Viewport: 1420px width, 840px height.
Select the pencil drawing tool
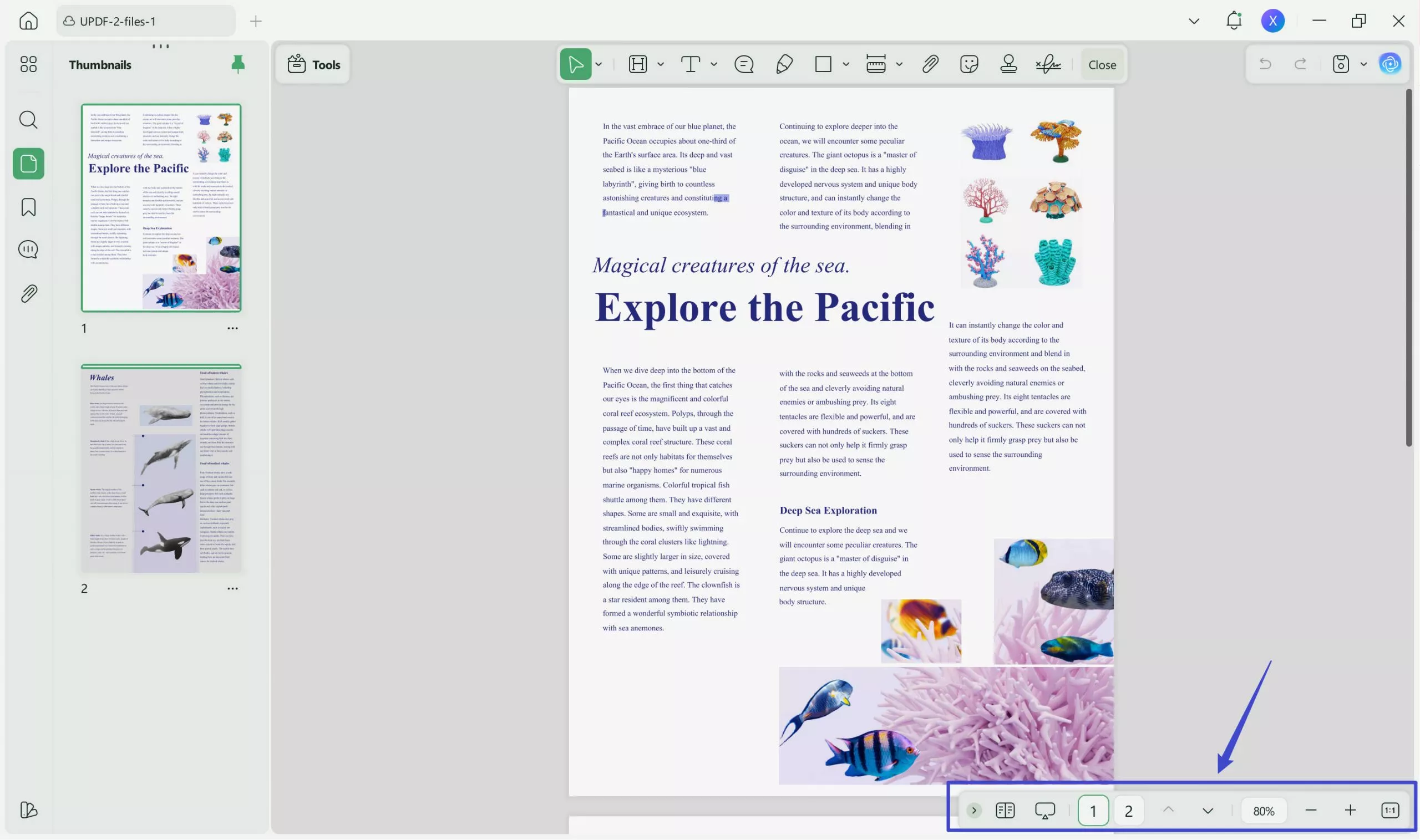(784, 64)
